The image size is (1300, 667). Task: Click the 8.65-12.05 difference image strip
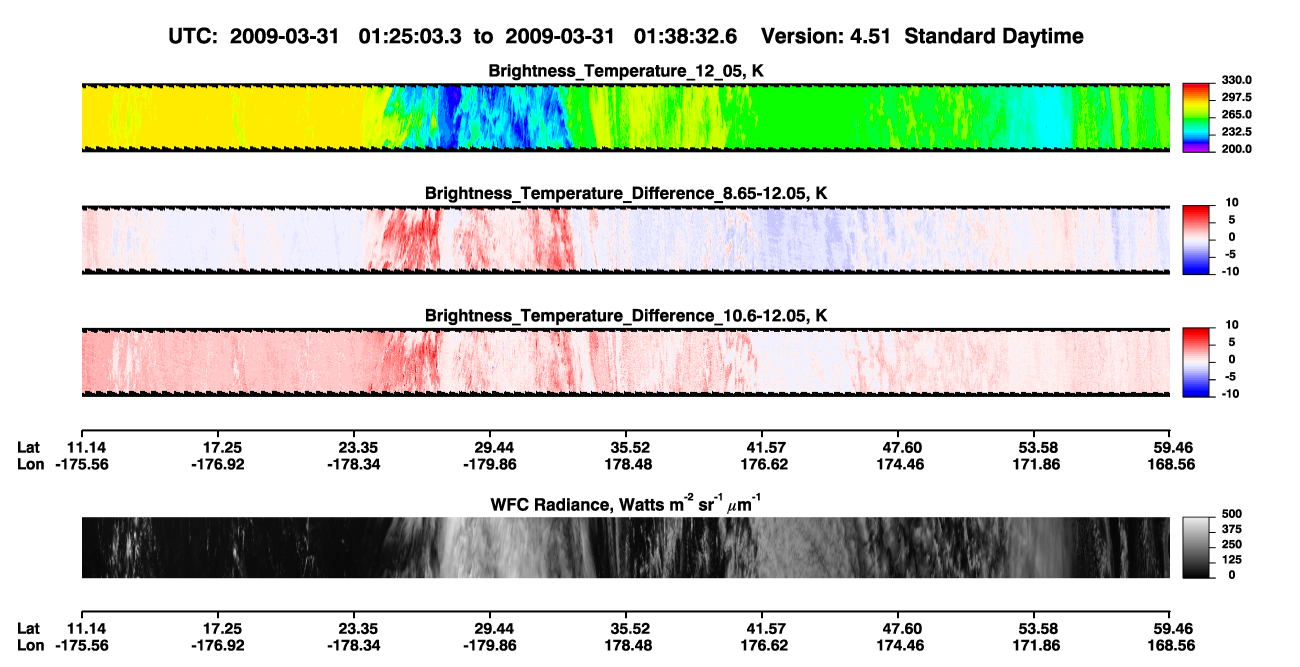click(x=625, y=240)
